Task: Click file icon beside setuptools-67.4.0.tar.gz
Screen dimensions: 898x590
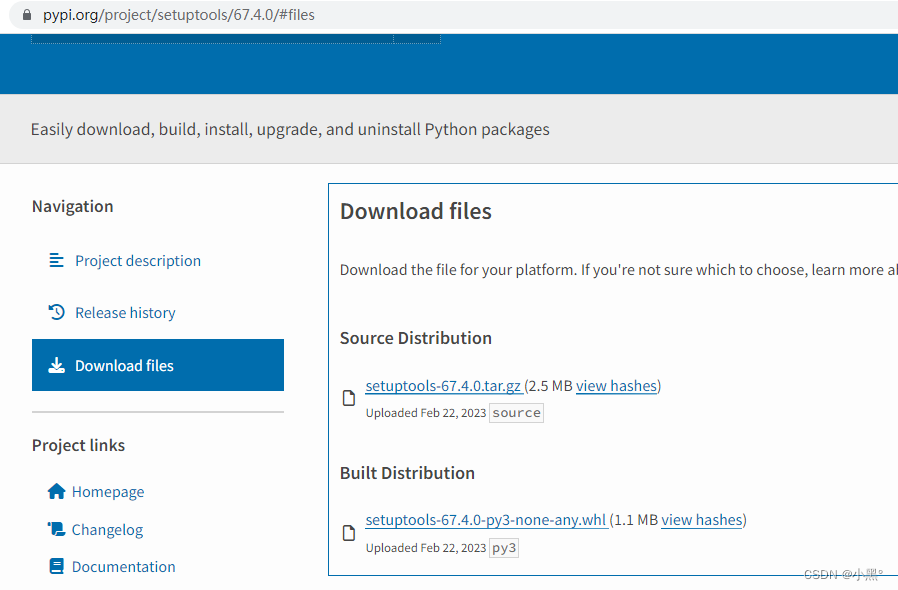Action: pyautogui.click(x=349, y=398)
